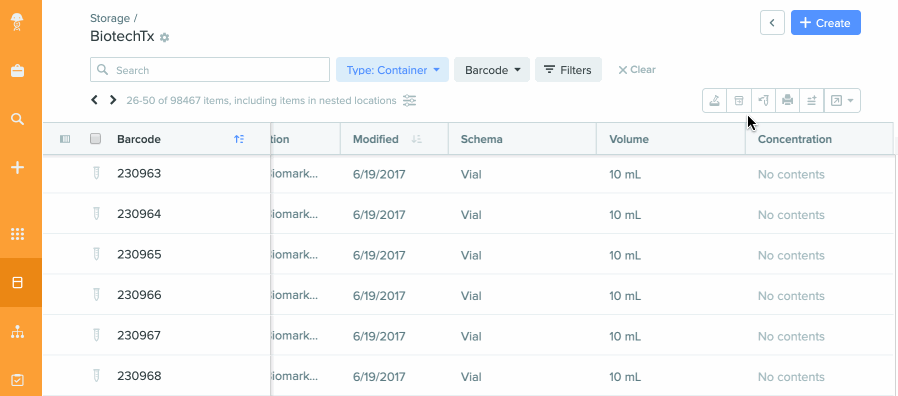
Task: Click the print labels printer icon
Action: [x=787, y=100]
